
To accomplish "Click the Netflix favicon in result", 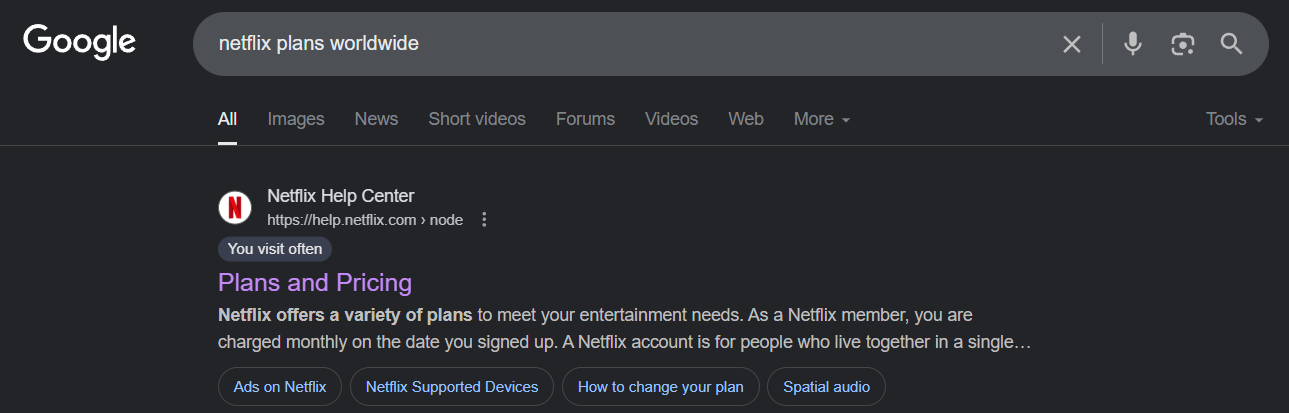I will tap(235, 207).
